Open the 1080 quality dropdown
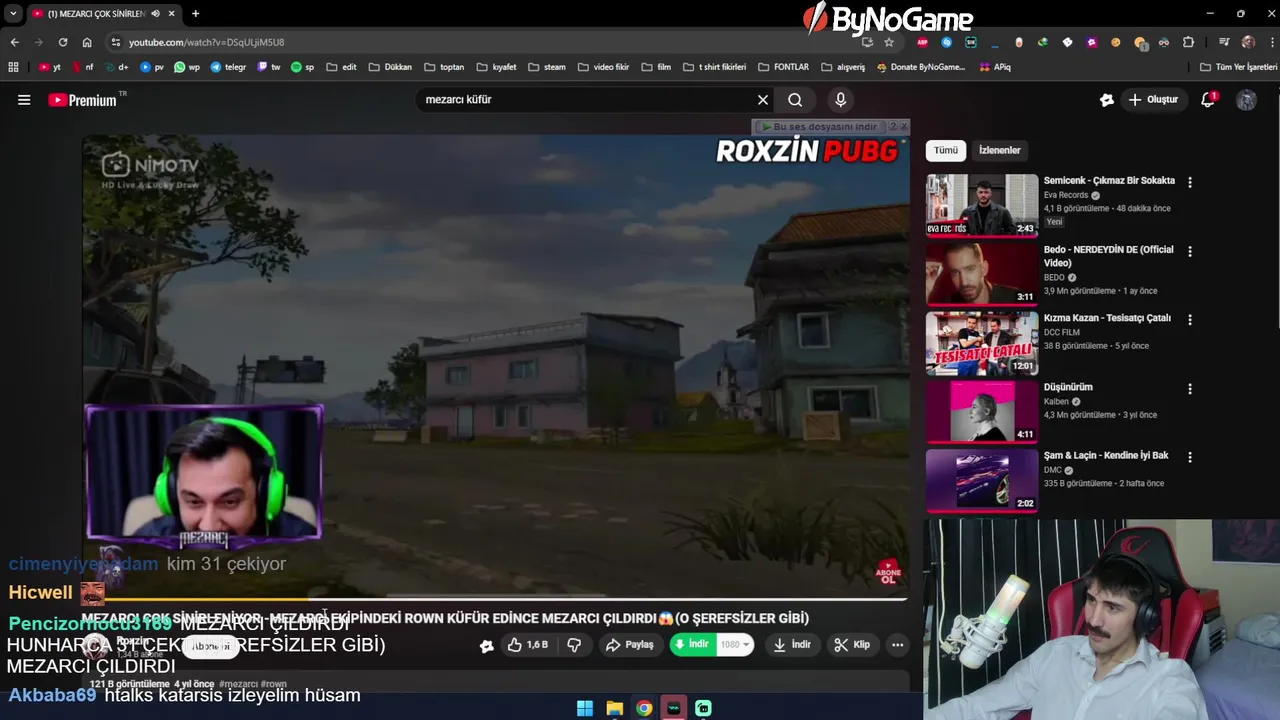1280x720 pixels. tap(735, 645)
